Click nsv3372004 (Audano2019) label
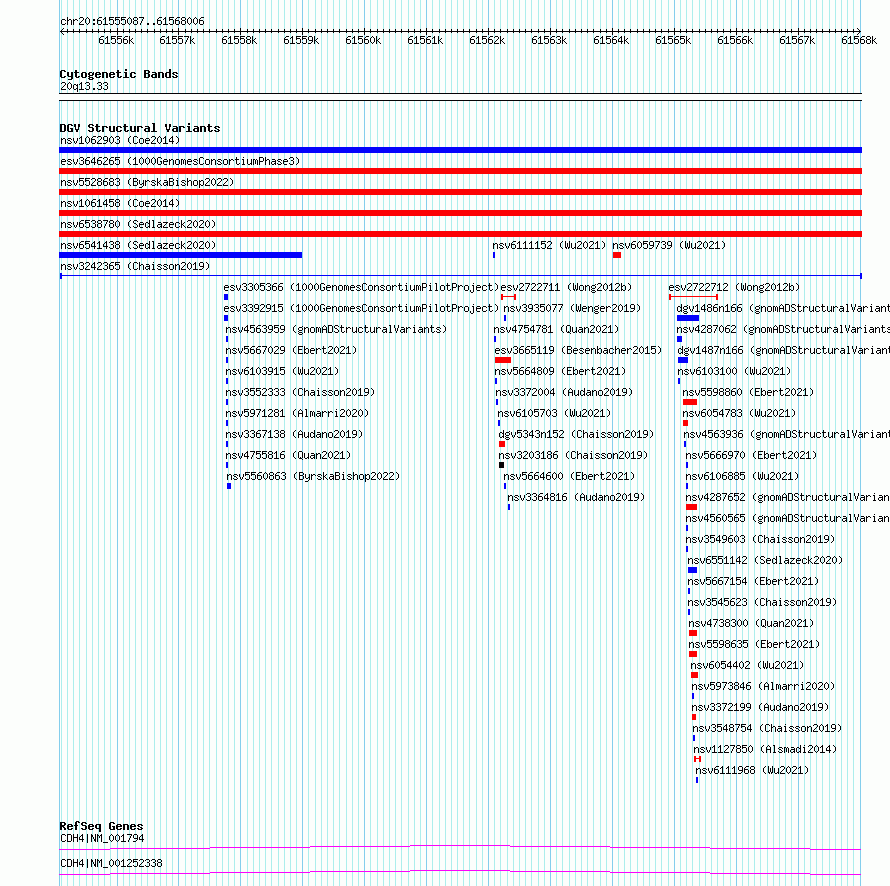The image size is (890, 886). (x=564, y=392)
